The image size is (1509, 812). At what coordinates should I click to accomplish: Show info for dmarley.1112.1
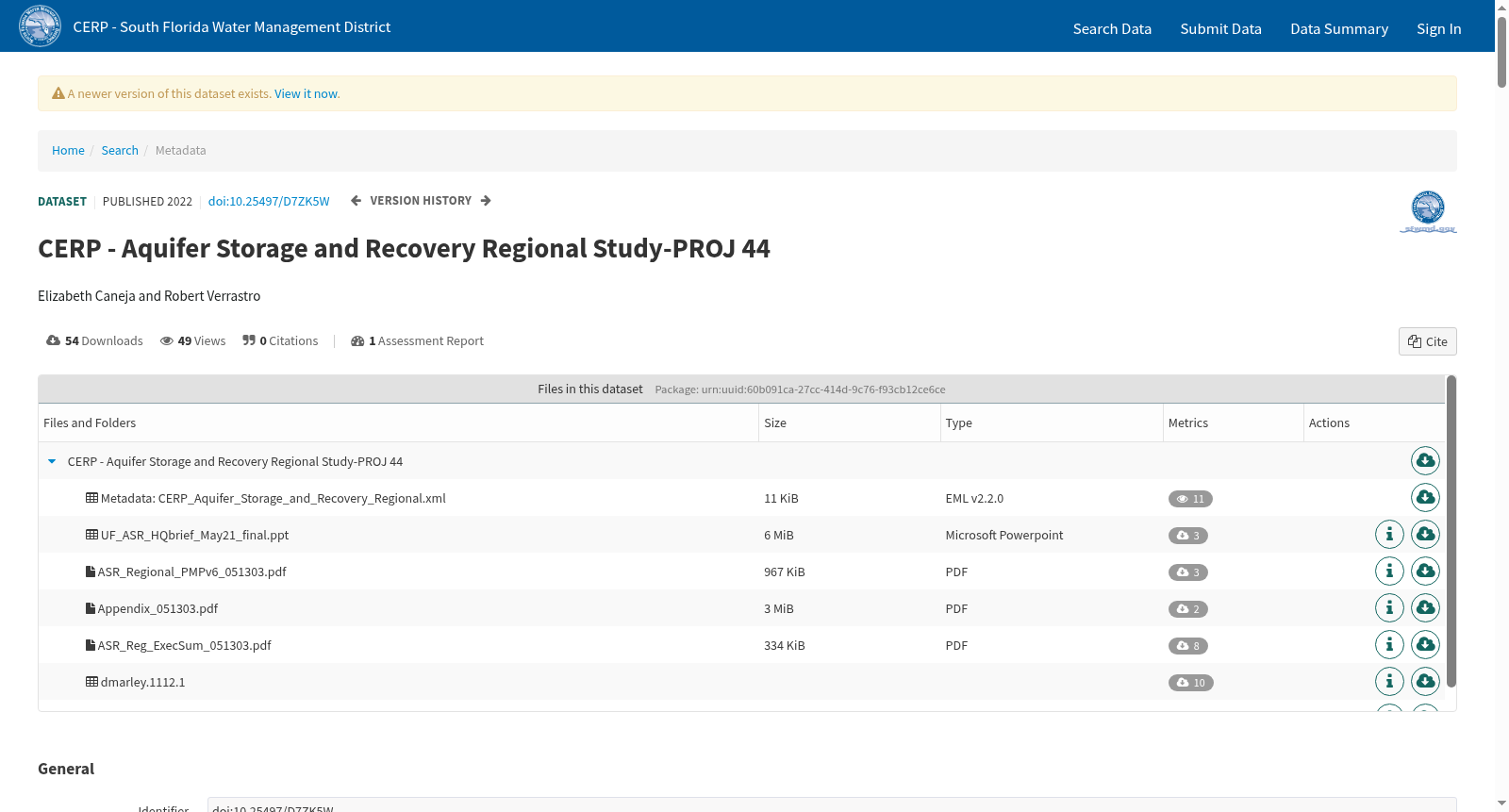tap(1389, 681)
